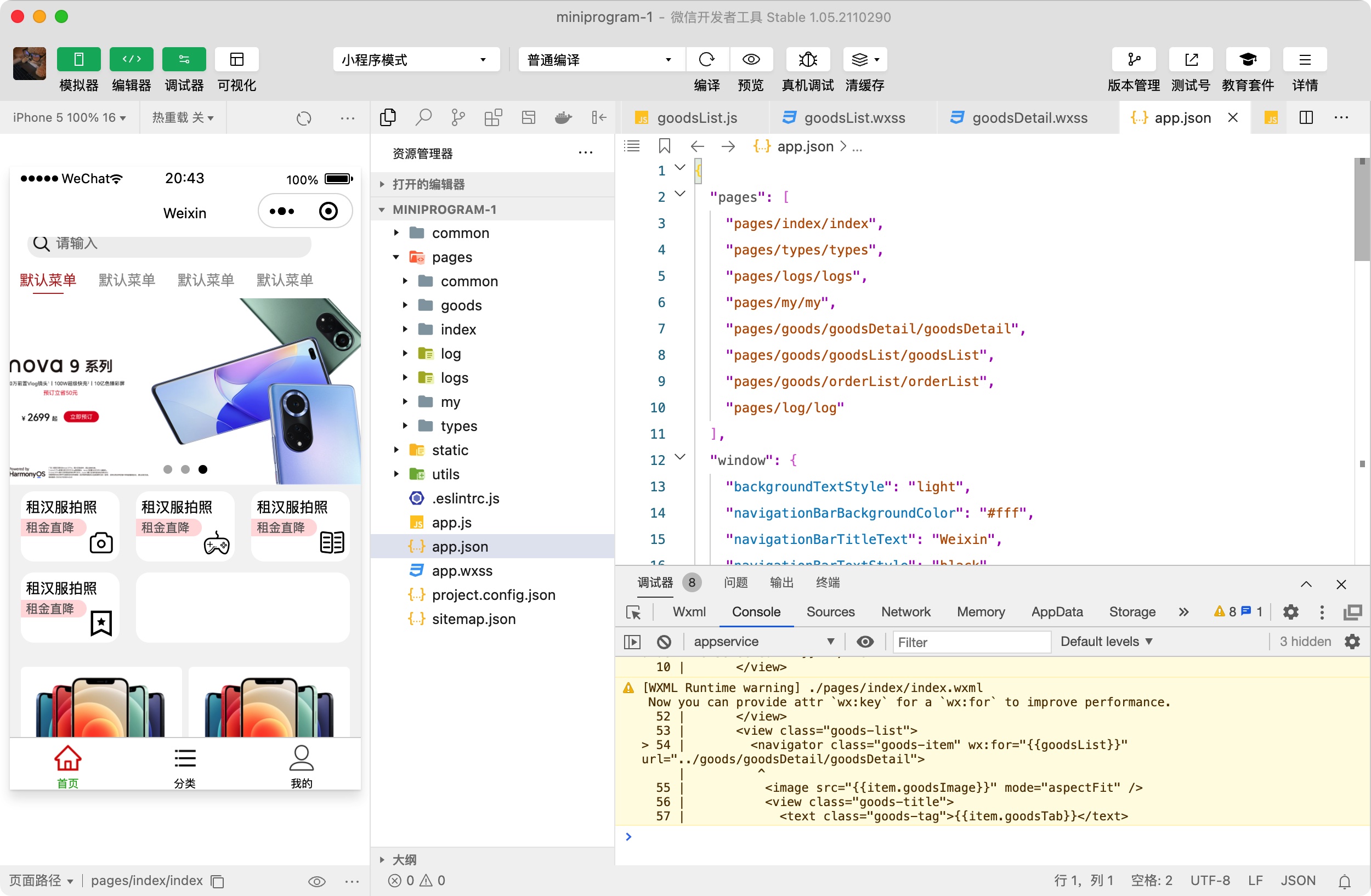Image resolution: width=1371 pixels, height=896 pixels.
Task: Click the element inspector select icon
Action: 633,612
